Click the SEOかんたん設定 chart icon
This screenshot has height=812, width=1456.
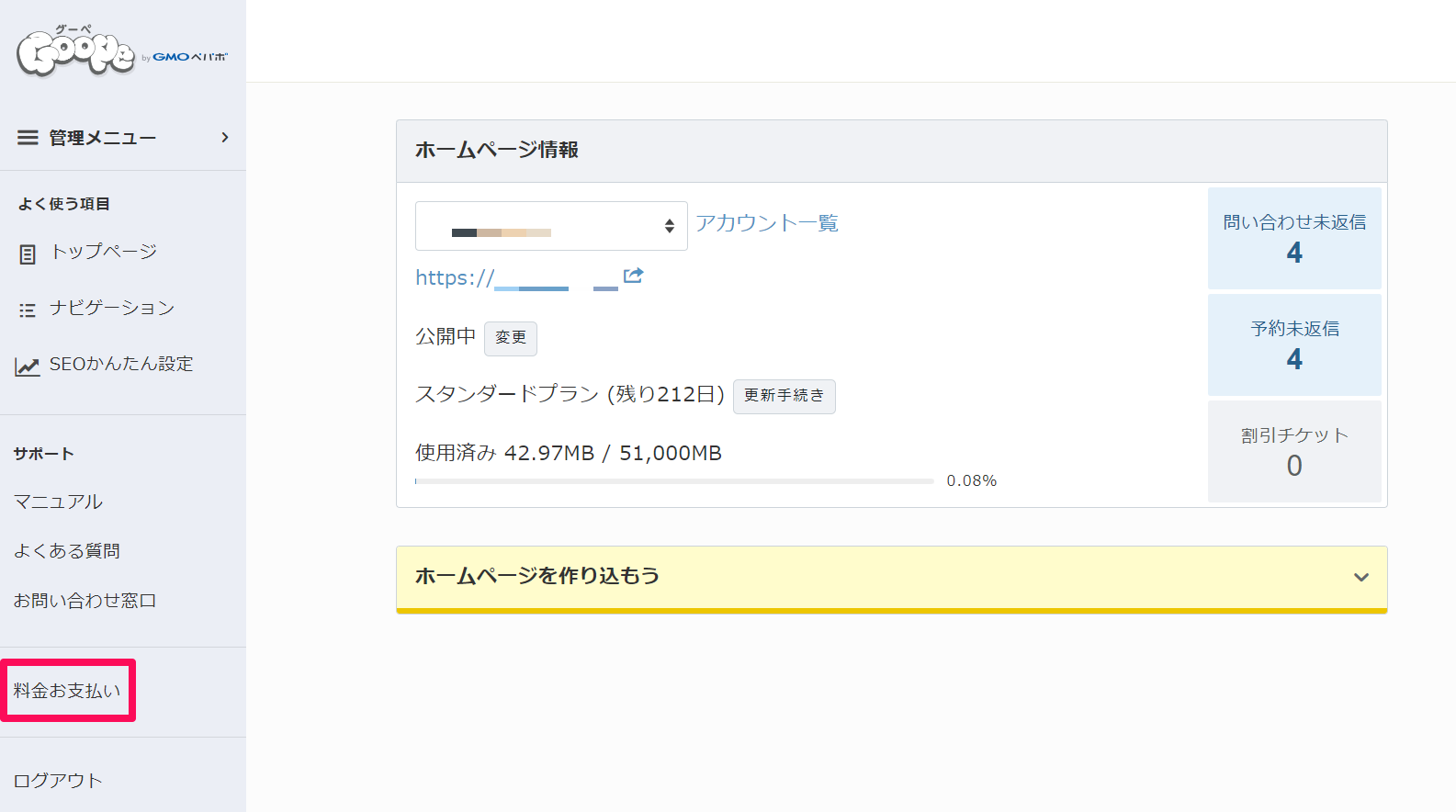(28, 367)
